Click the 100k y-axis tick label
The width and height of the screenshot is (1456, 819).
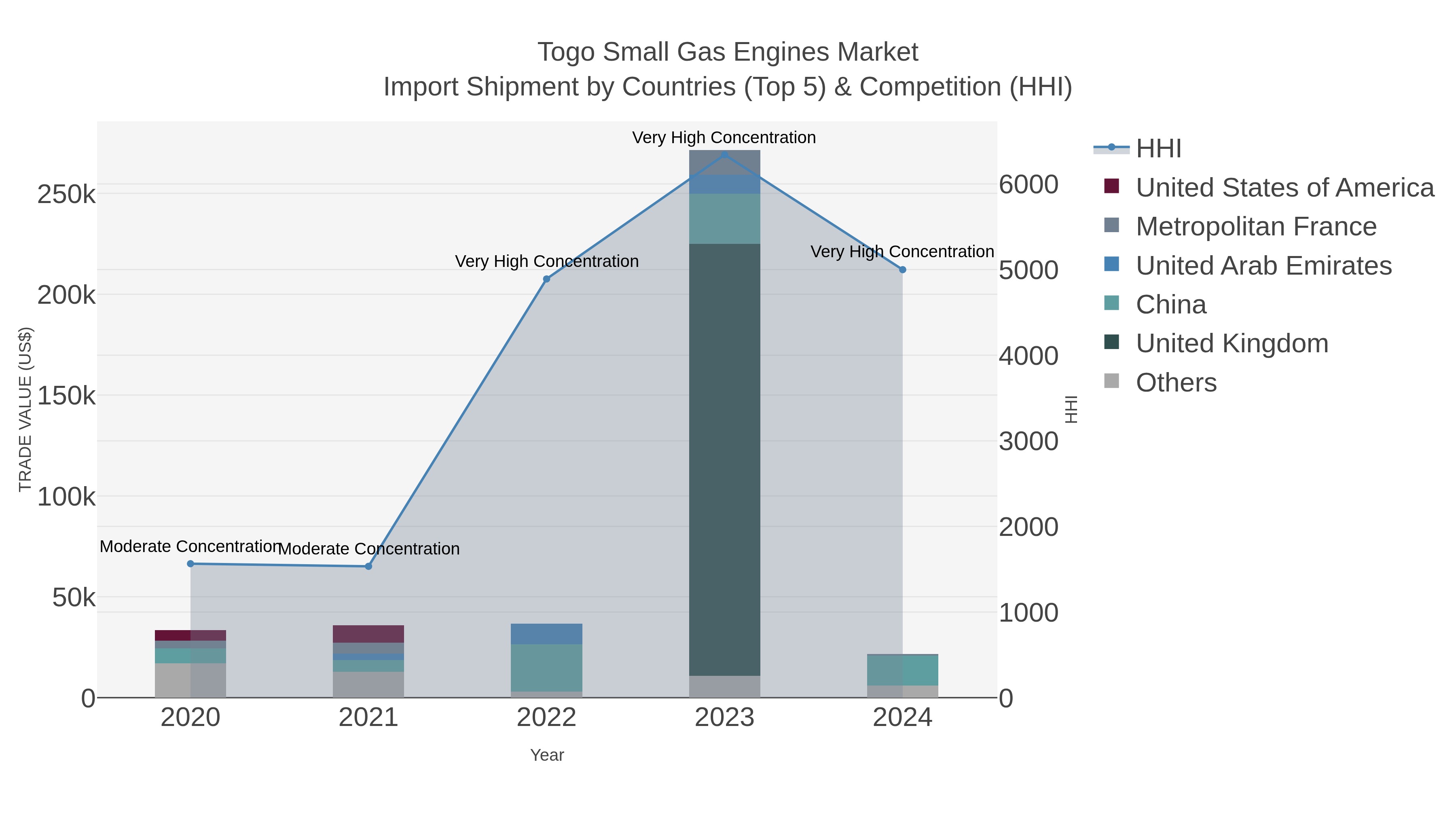tap(67, 497)
